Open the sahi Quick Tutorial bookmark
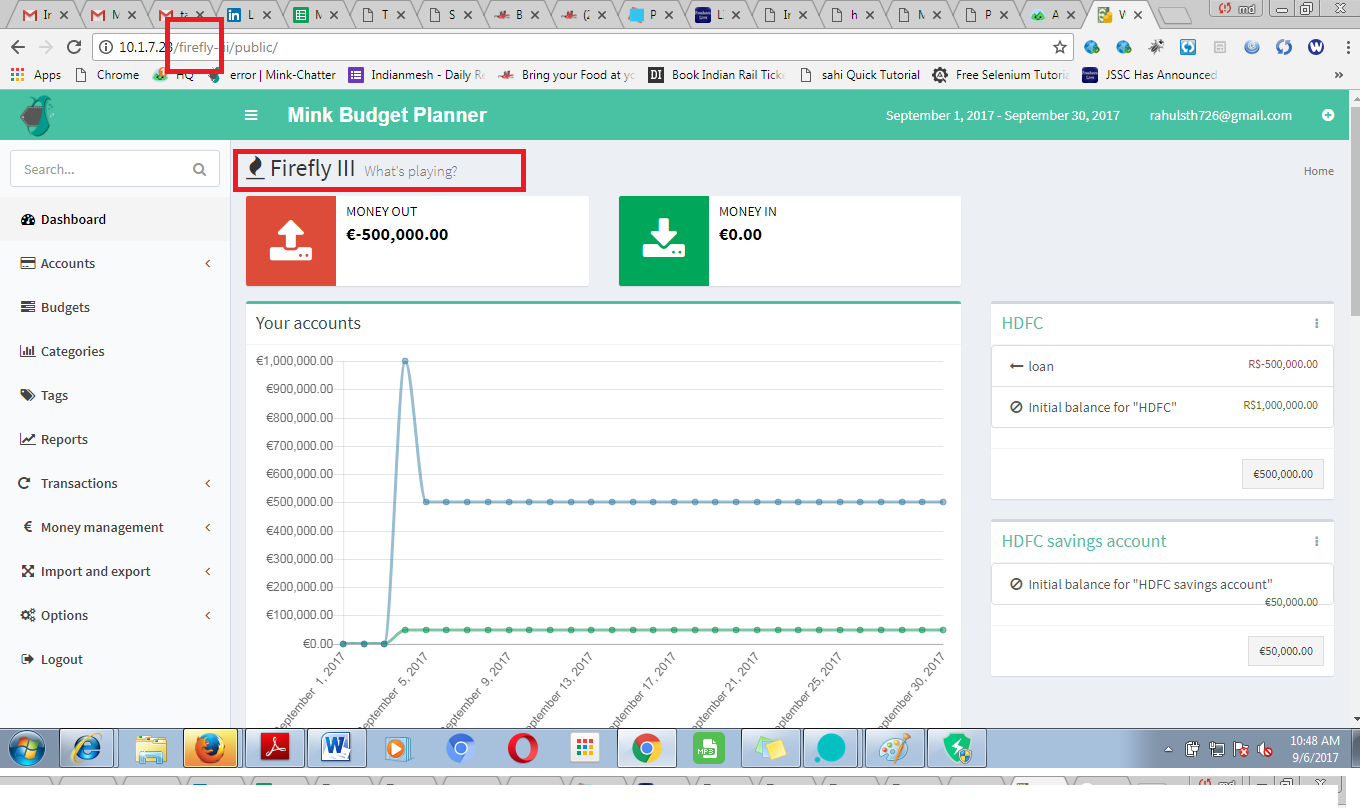The height and width of the screenshot is (808, 1360). [860, 75]
